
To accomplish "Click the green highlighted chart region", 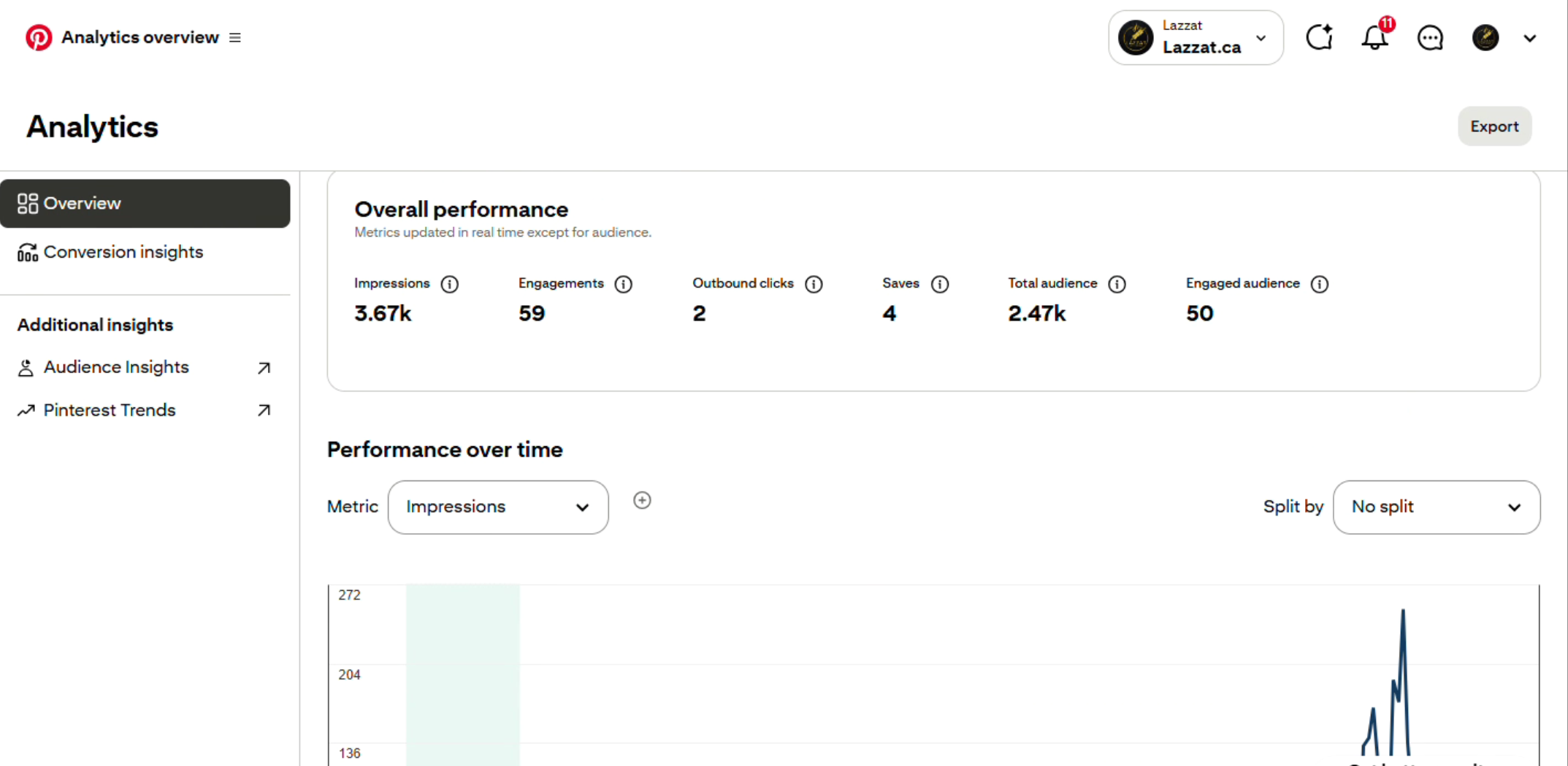I will tap(463, 675).
